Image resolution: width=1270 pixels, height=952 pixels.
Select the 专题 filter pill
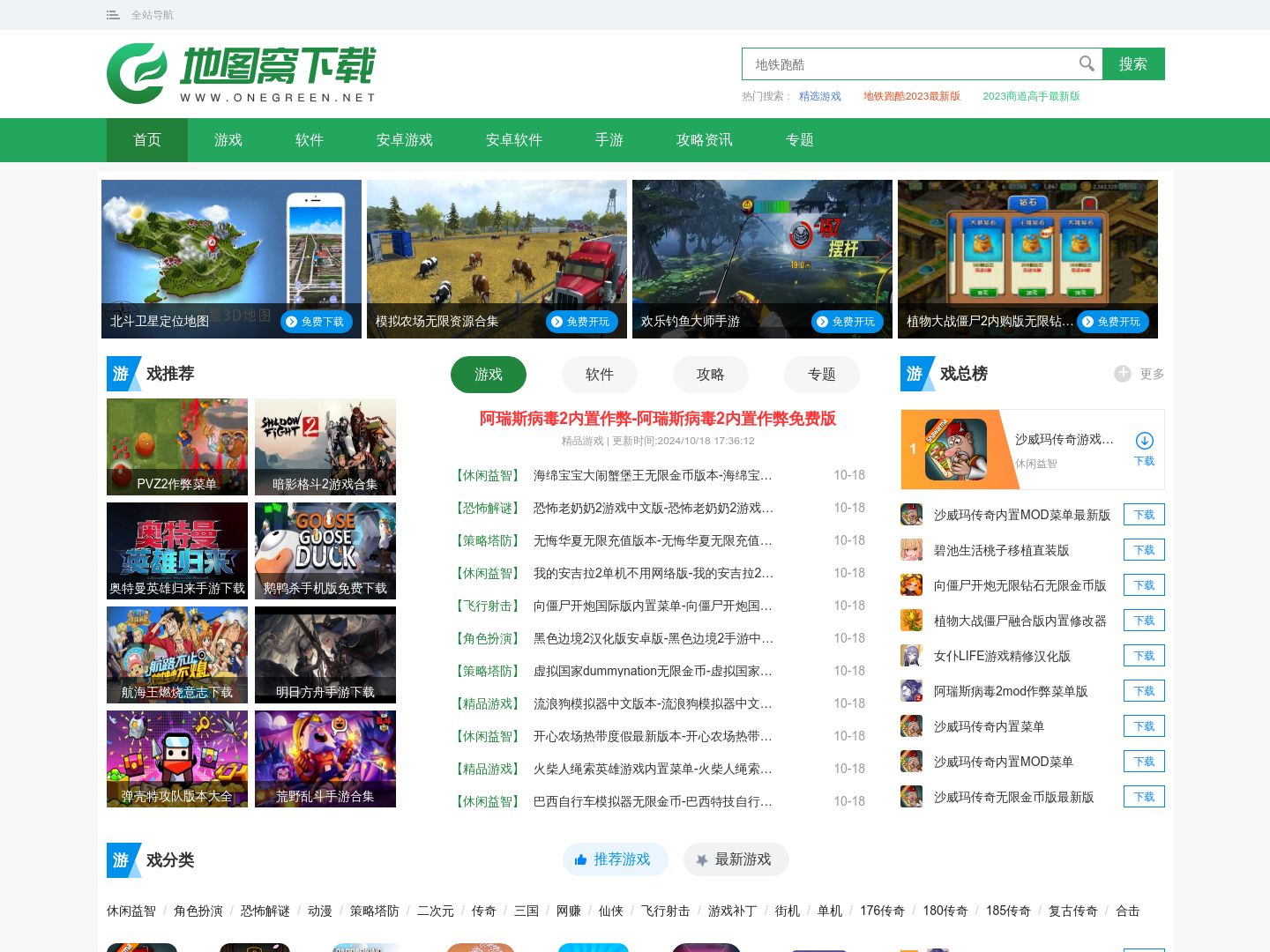coord(822,375)
